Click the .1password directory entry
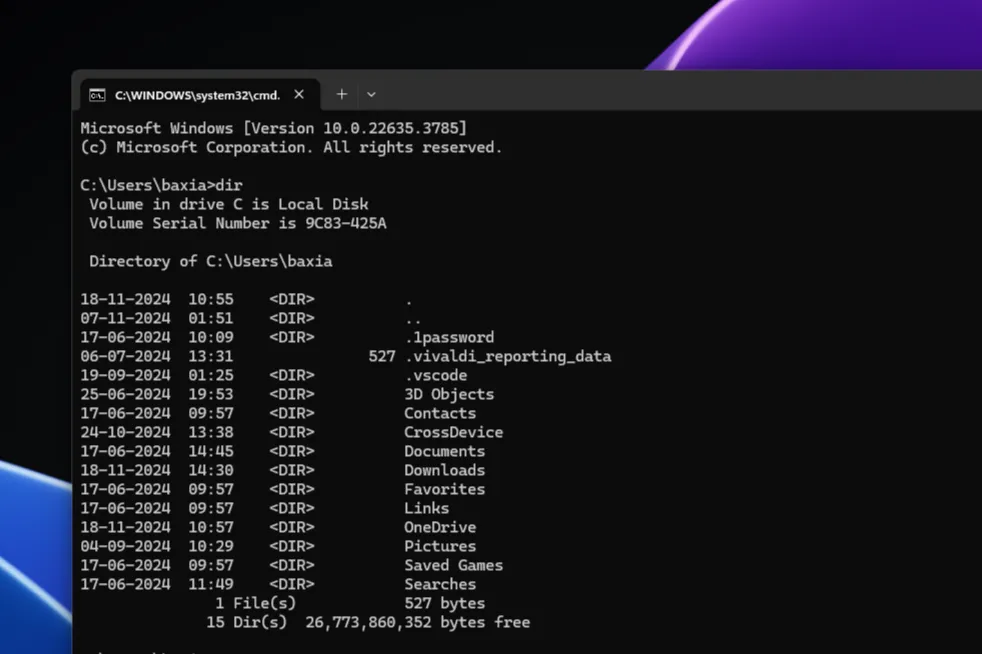 coord(449,338)
